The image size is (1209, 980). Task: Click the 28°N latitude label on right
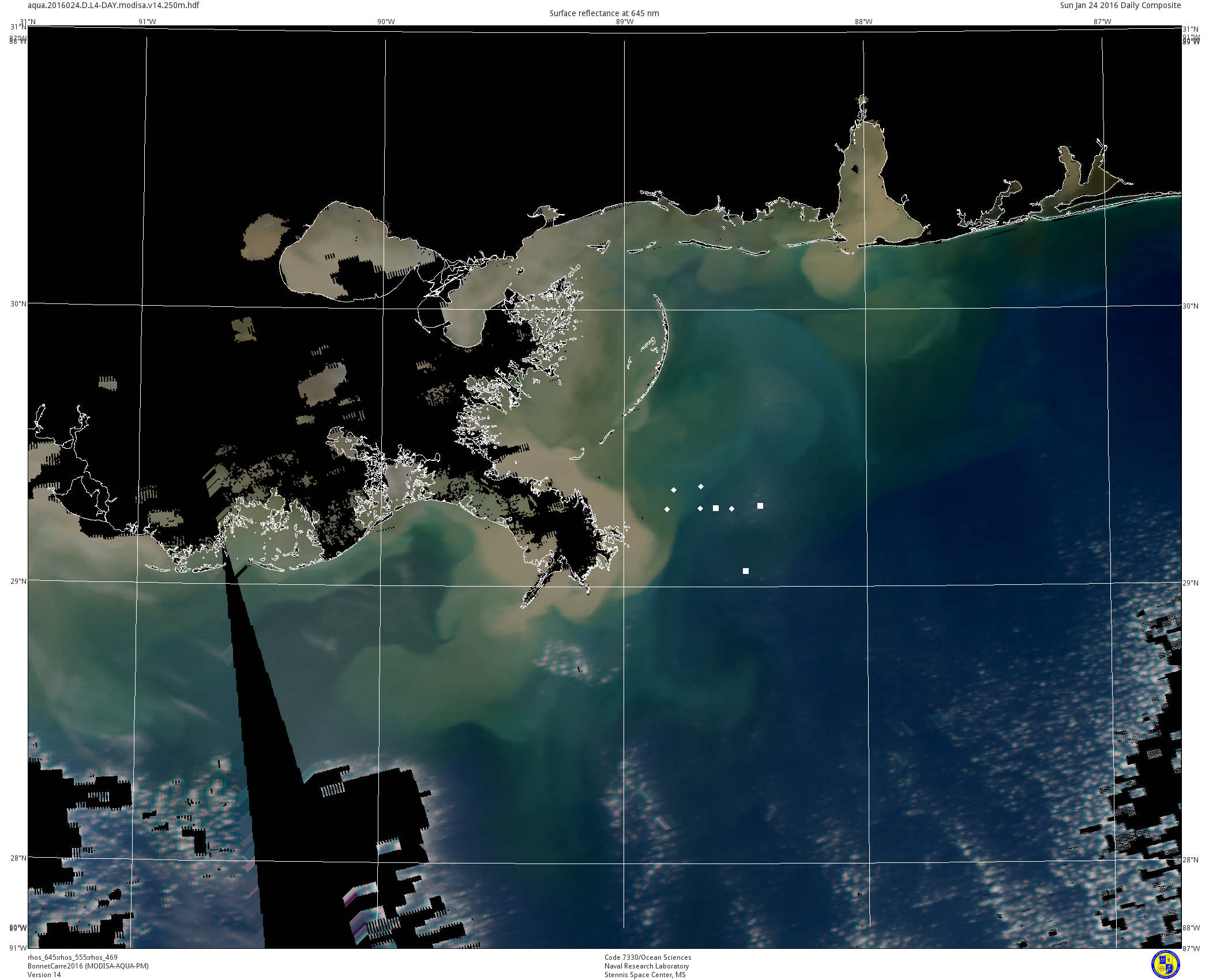click(x=1191, y=860)
